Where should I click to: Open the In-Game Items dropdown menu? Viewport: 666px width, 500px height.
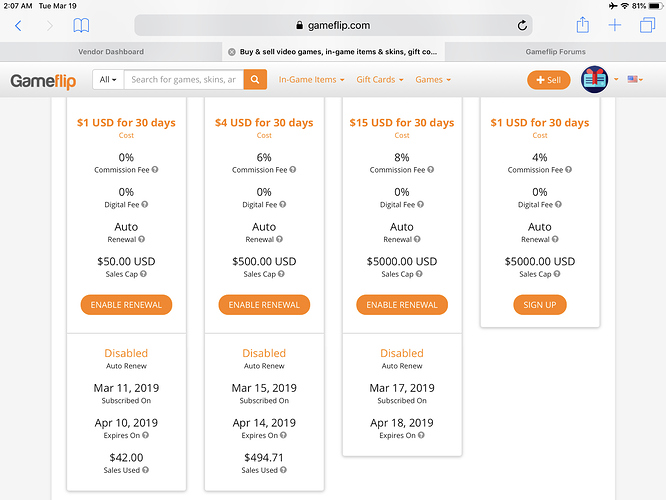click(x=311, y=79)
